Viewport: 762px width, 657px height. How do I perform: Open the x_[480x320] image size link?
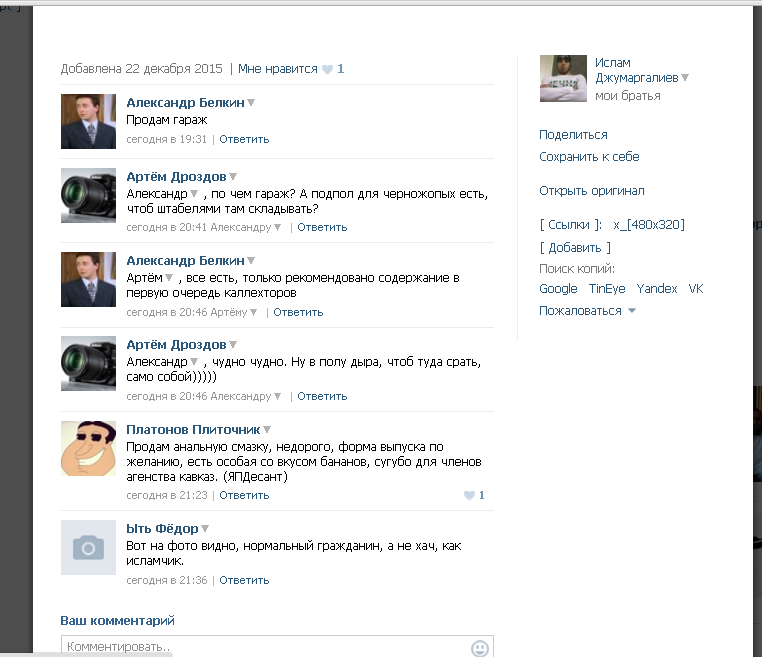pyautogui.click(x=649, y=225)
